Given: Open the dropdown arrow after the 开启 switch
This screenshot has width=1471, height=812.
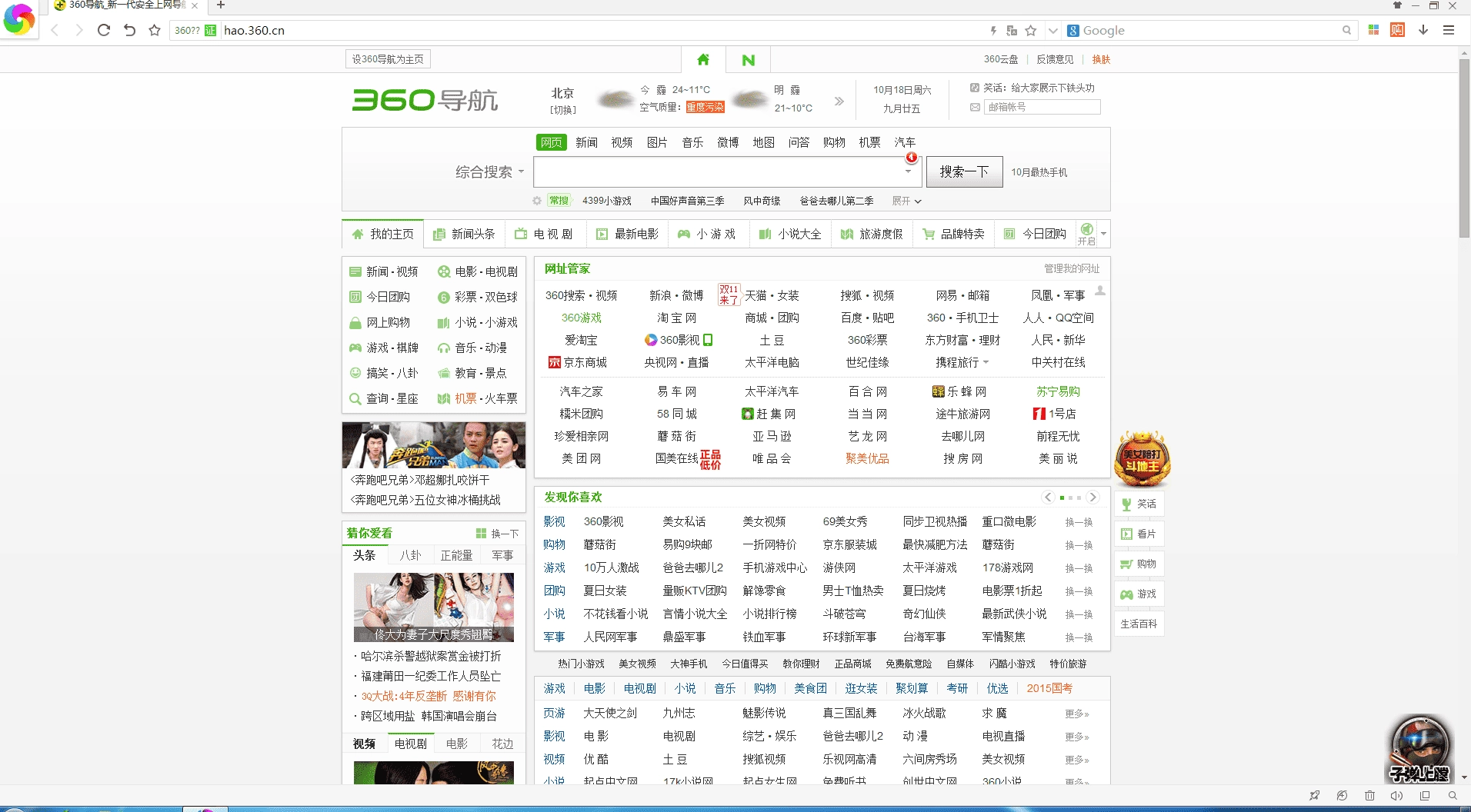Looking at the screenshot, I should point(1104,234).
